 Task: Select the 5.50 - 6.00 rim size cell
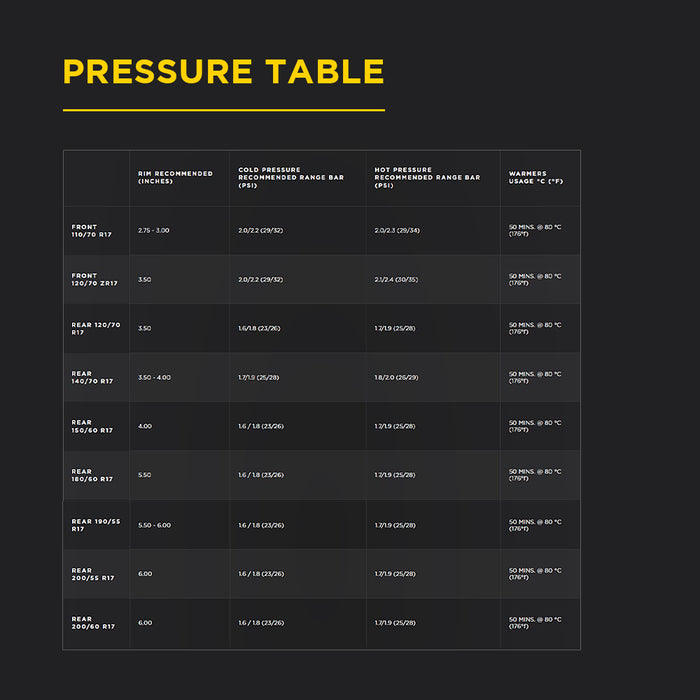point(154,525)
